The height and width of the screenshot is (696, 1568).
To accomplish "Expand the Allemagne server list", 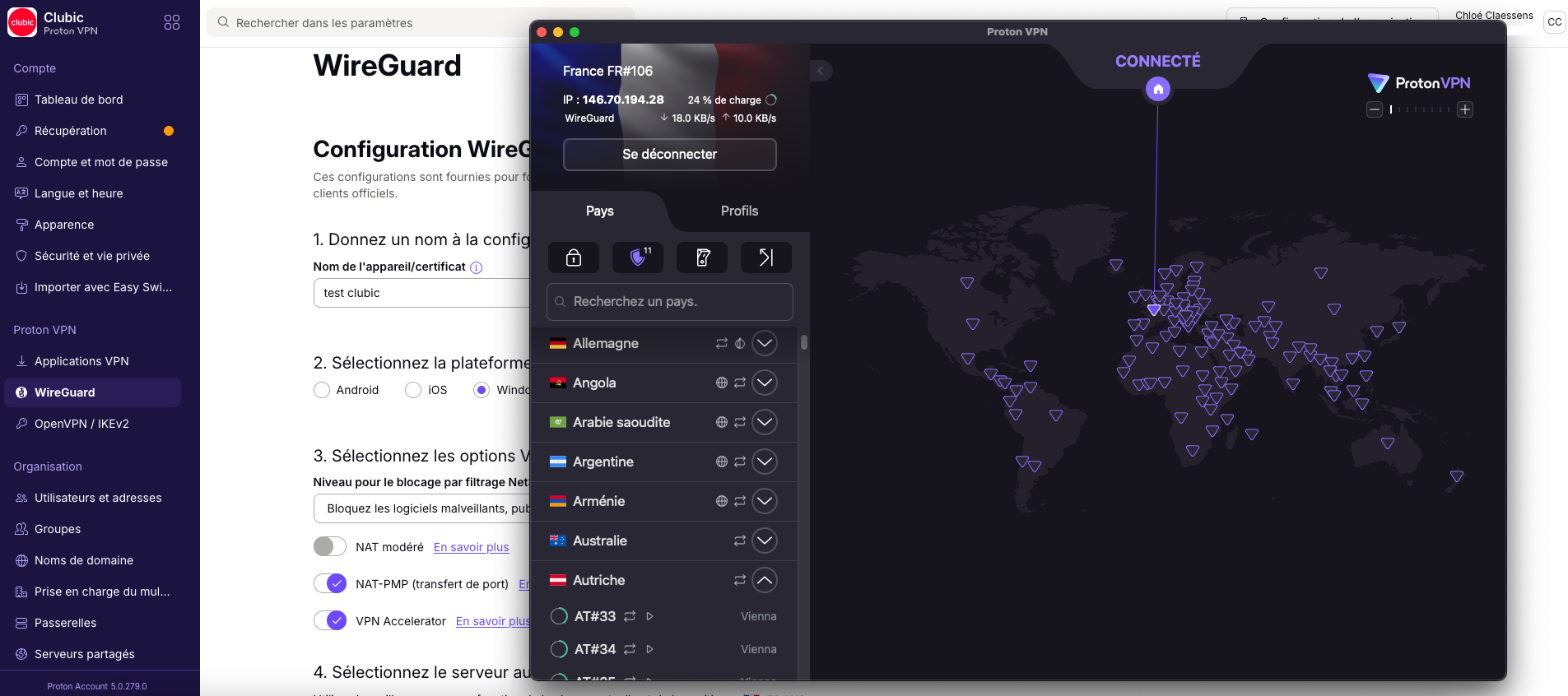I will 765,343.
